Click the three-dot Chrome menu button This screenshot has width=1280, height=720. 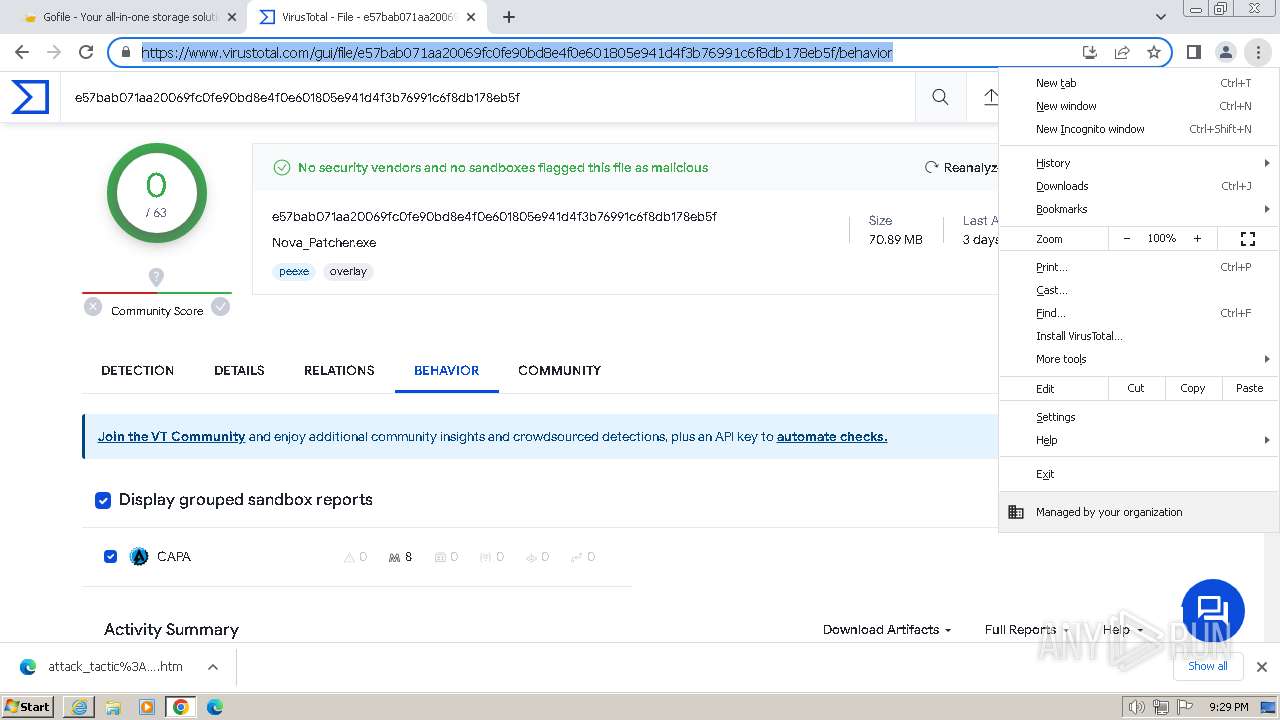[x=1257, y=52]
